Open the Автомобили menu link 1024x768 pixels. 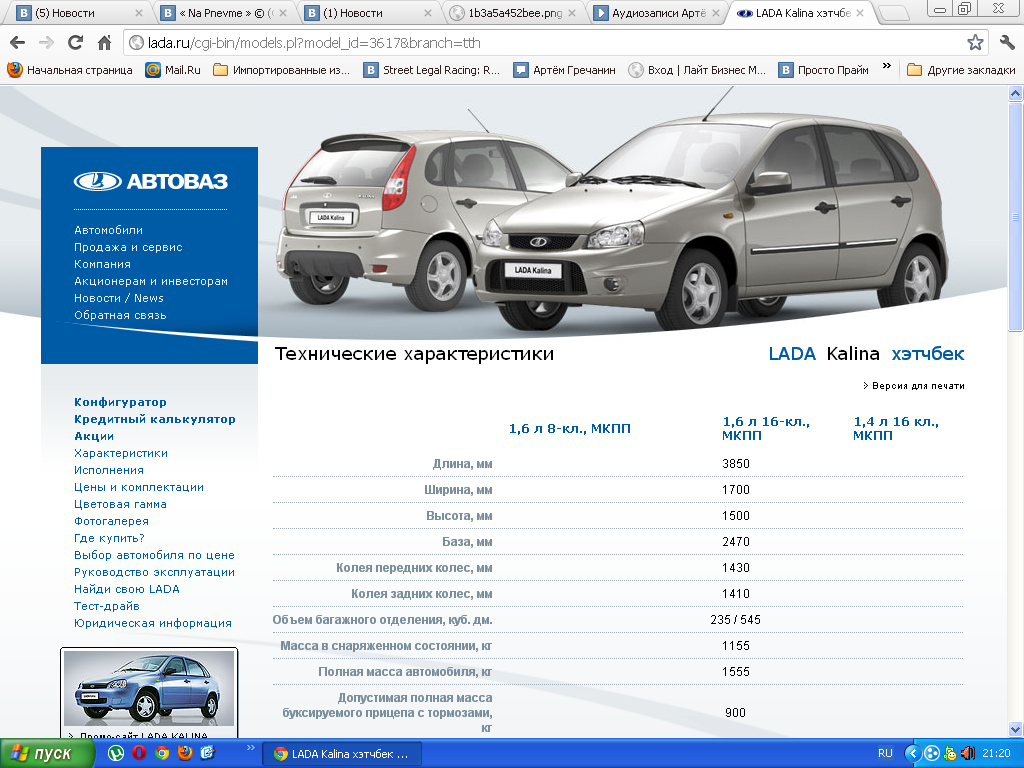click(108, 230)
